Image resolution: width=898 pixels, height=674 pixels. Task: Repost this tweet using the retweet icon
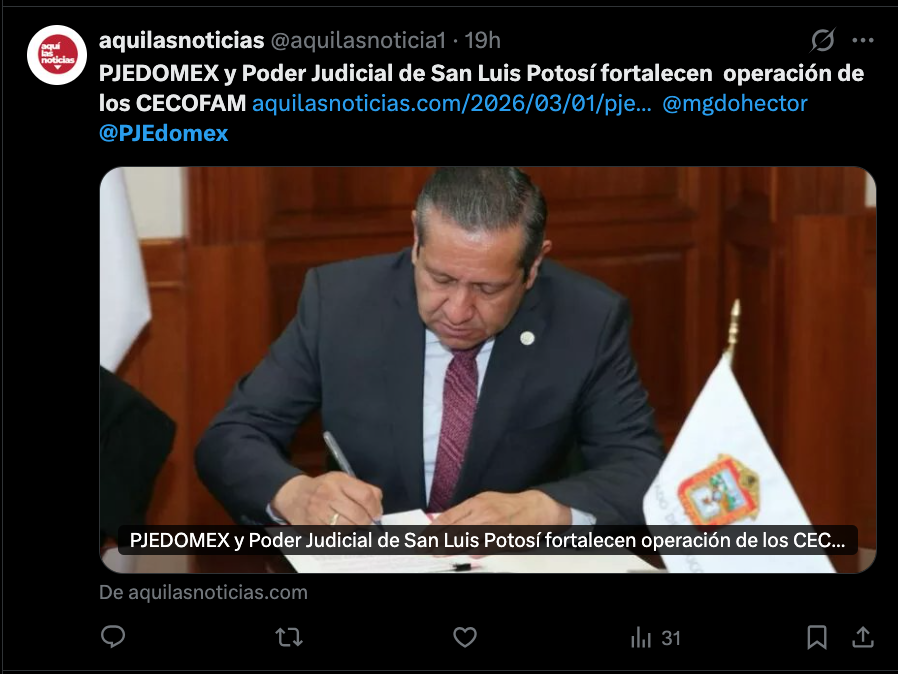click(289, 637)
